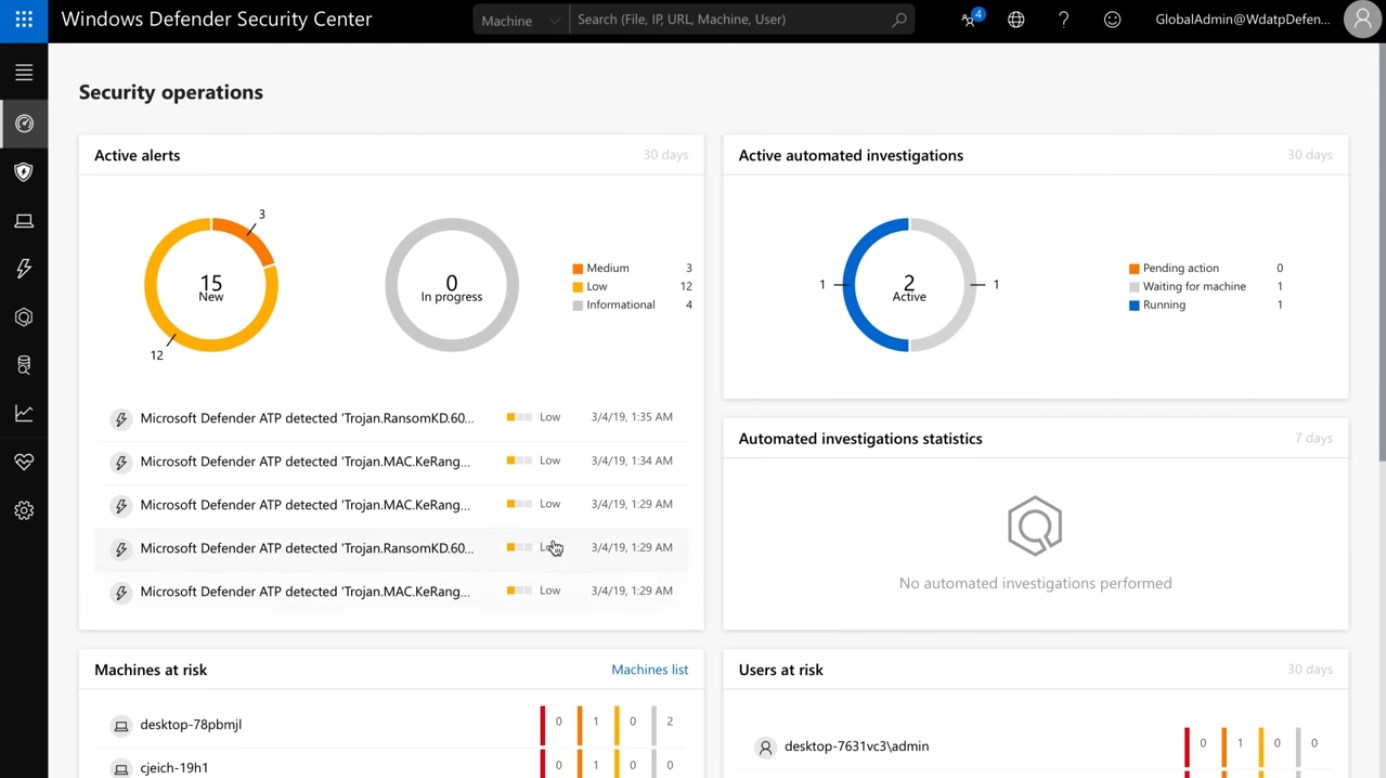The image size is (1386, 778).
Task: Open Advanced hunting from the sidebar
Action: point(24,364)
